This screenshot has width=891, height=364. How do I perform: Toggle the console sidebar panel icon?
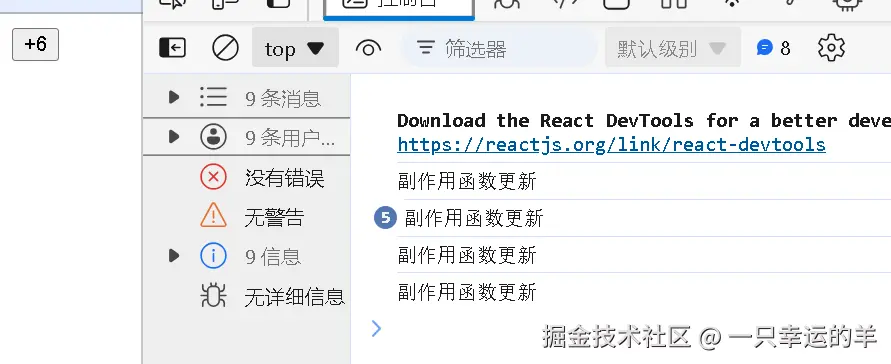(172, 48)
